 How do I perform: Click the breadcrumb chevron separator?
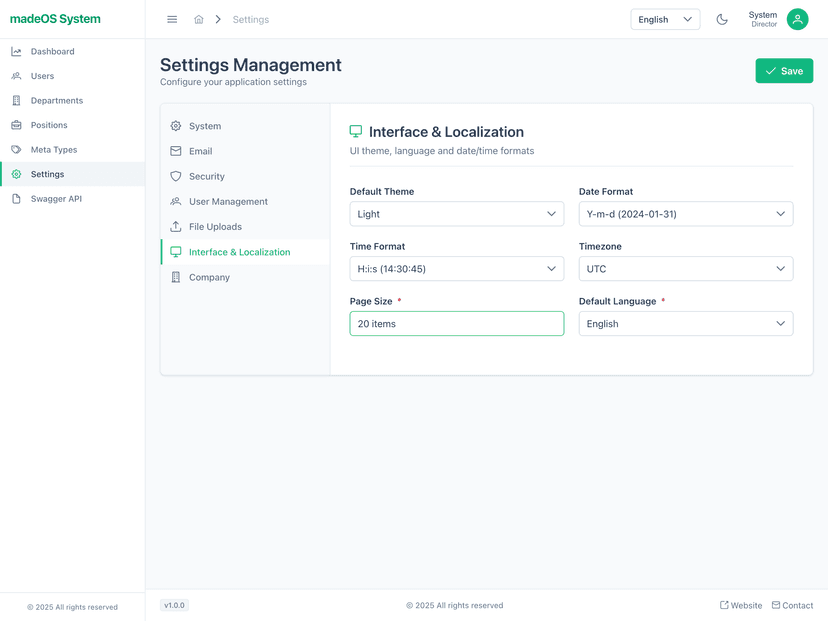tap(218, 20)
